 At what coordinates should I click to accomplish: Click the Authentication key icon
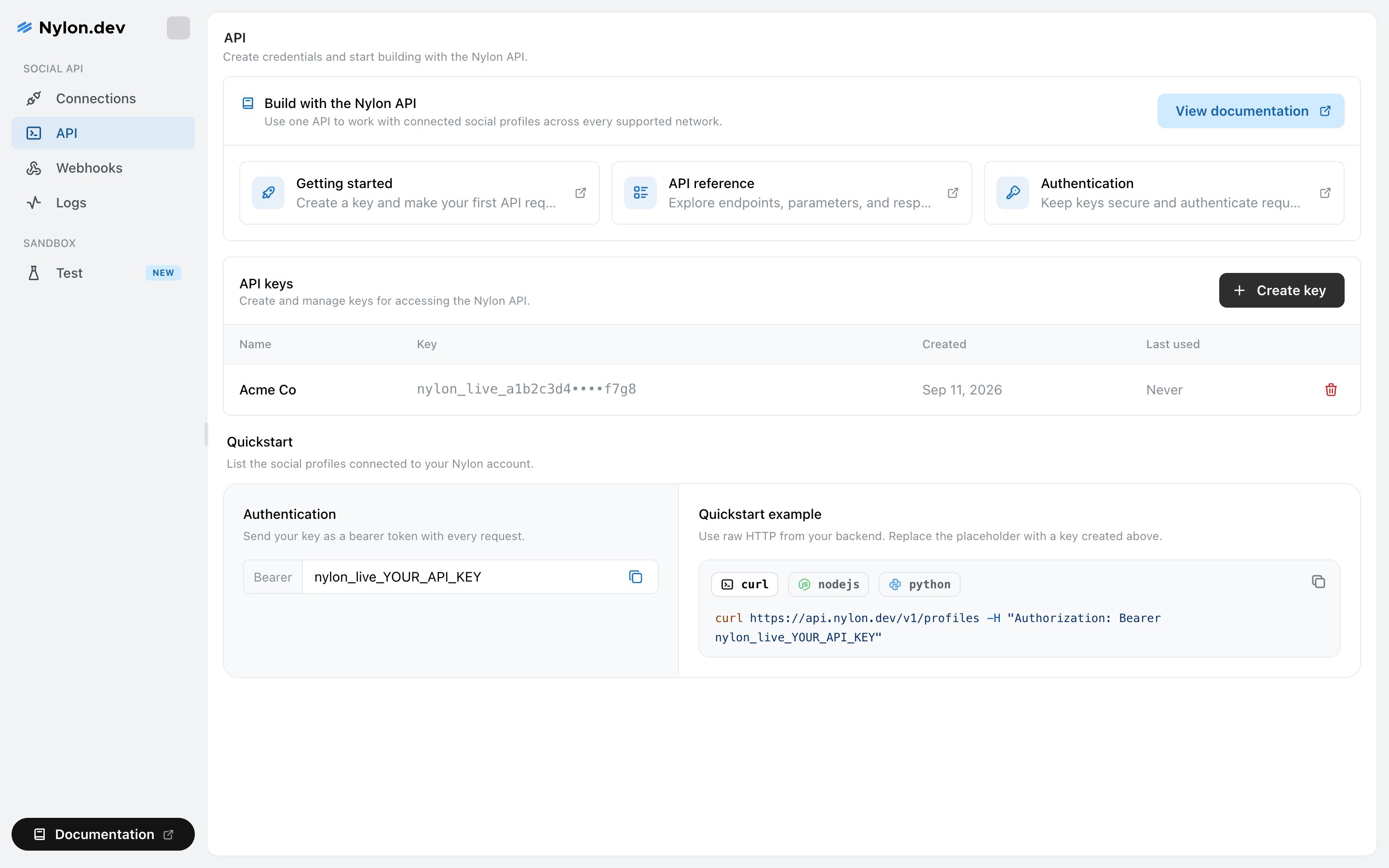pyautogui.click(x=1013, y=193)
